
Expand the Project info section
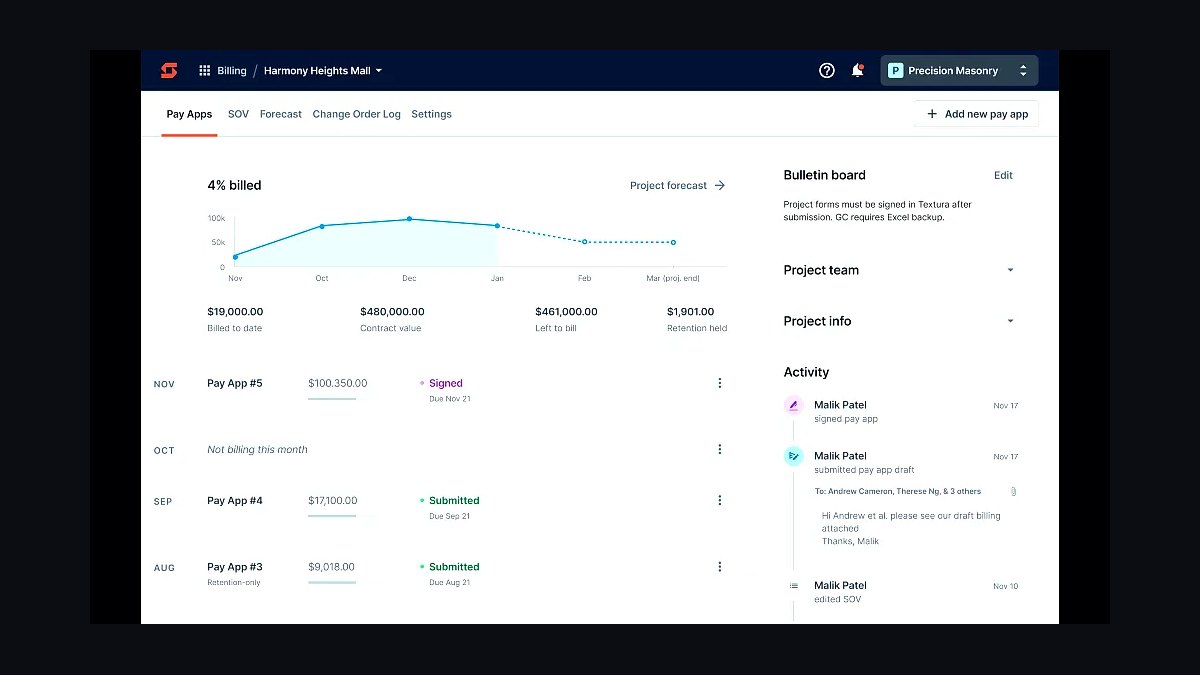(899, 321)
